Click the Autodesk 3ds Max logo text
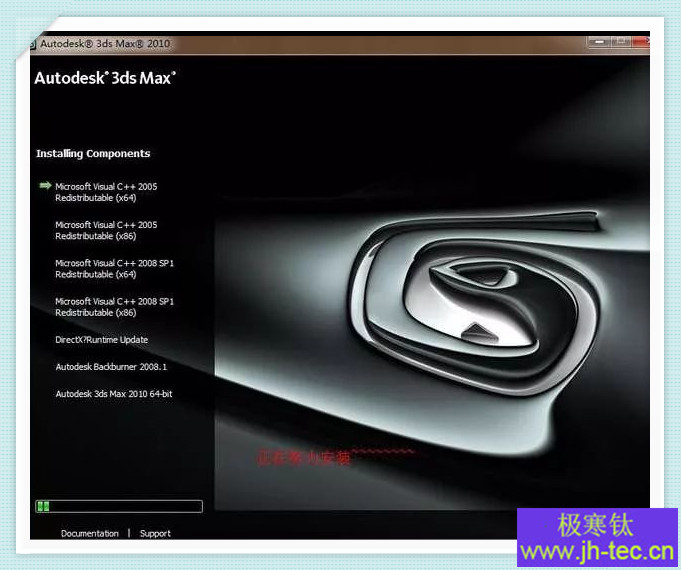Viewport: 681px width, 570px height. coord(105,78)
